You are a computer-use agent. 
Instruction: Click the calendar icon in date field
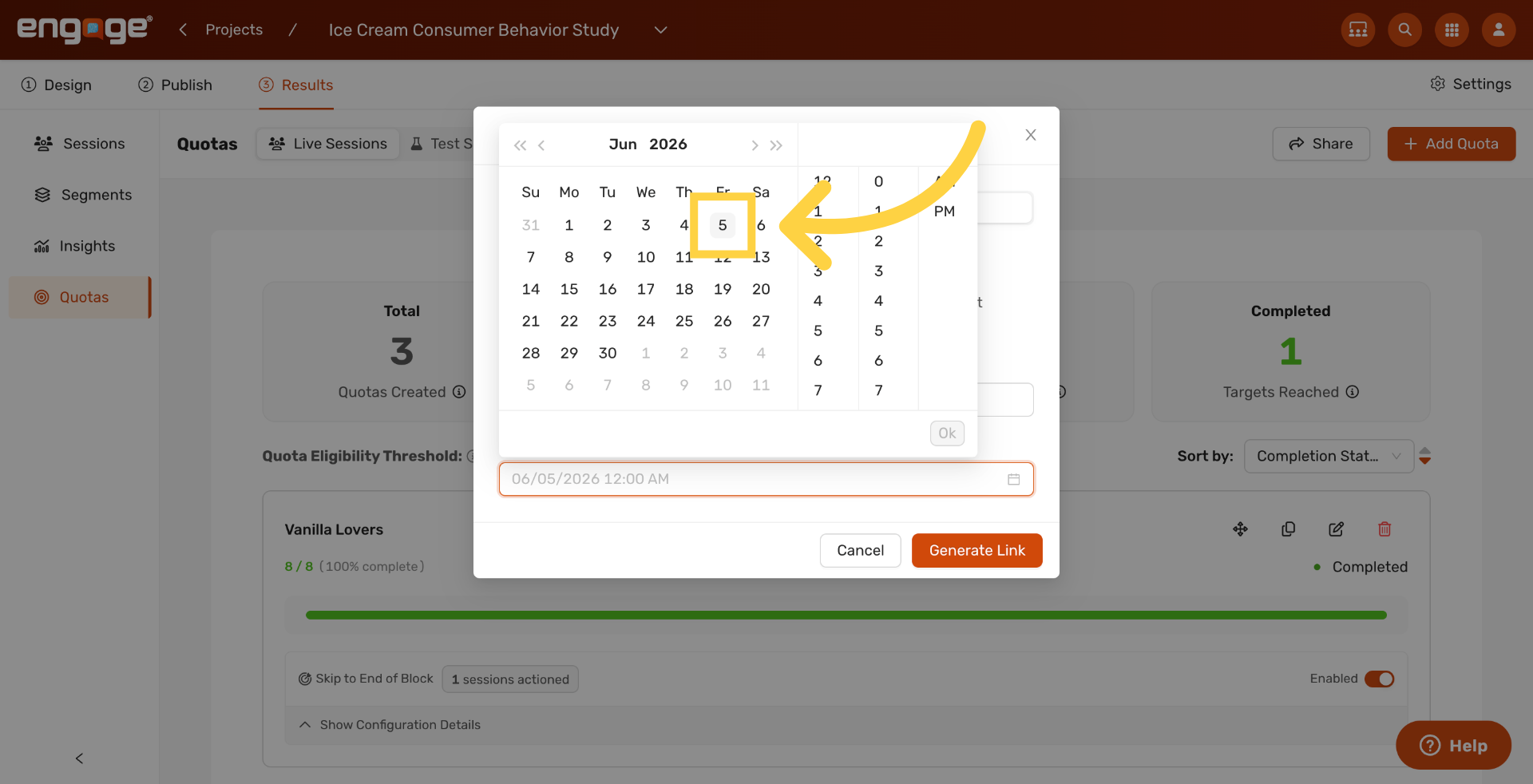click(x=1014, y=479)
